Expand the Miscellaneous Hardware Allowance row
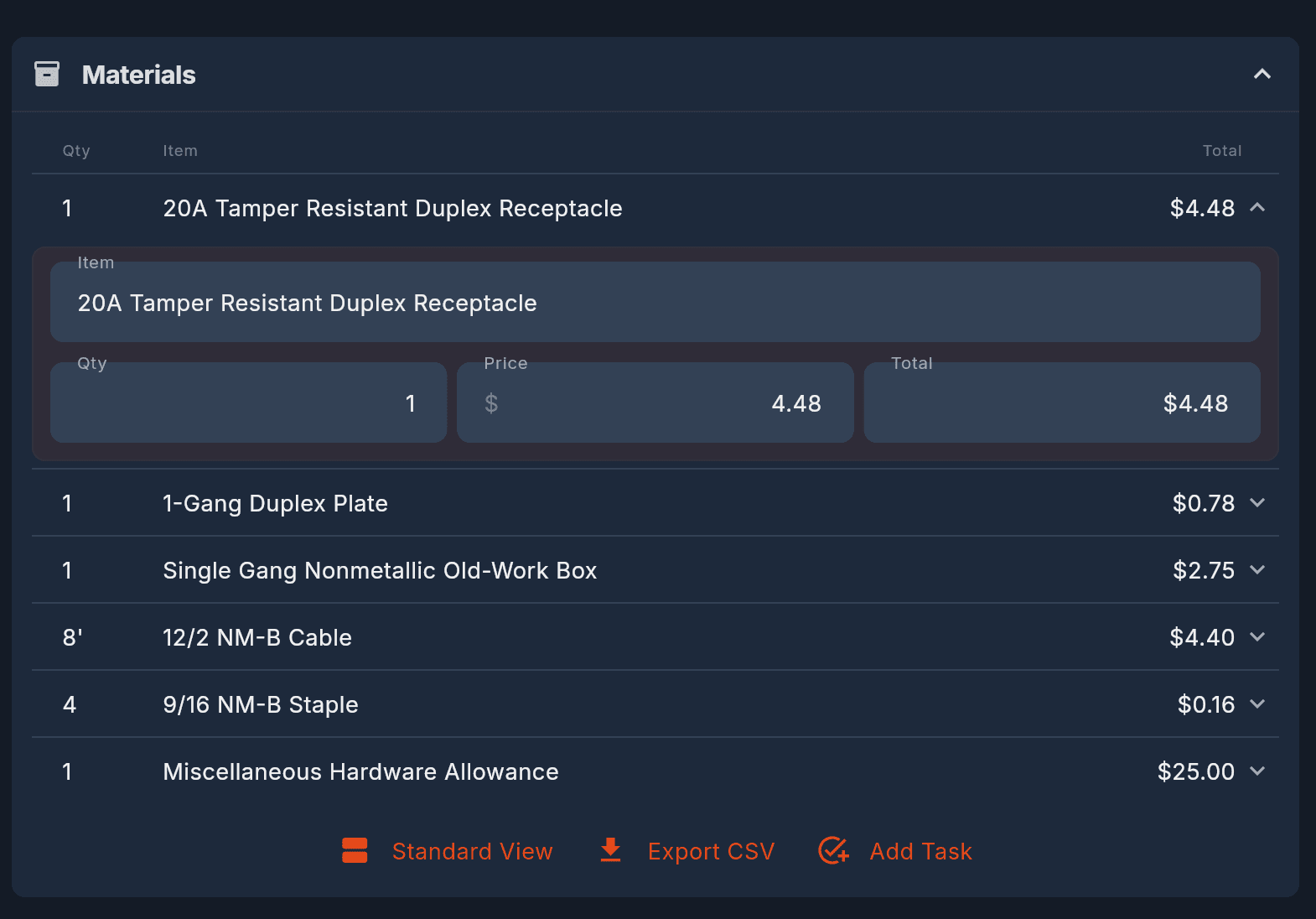 pos(1257,771)
